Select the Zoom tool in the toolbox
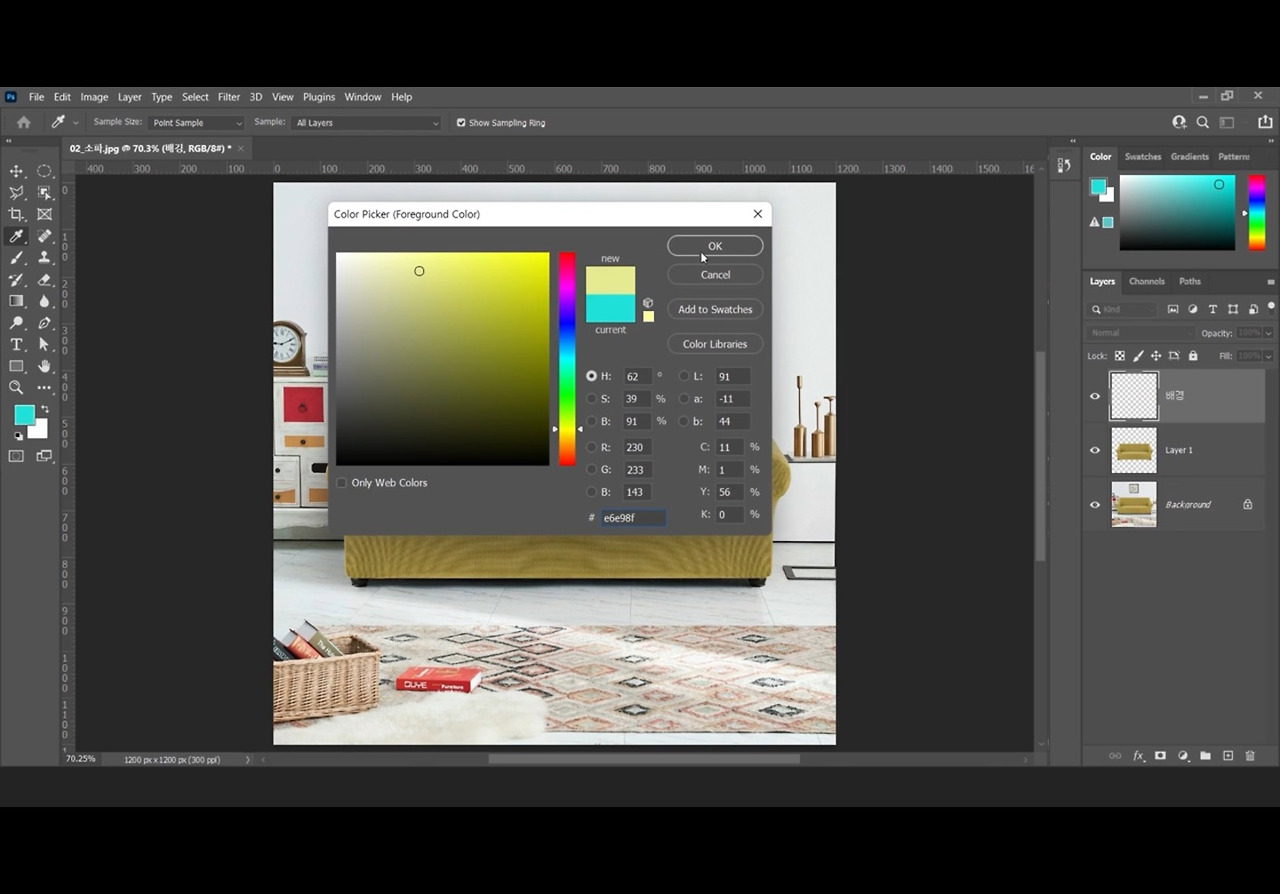Screen dimensions: 1280x894 (x=16, y=388)
